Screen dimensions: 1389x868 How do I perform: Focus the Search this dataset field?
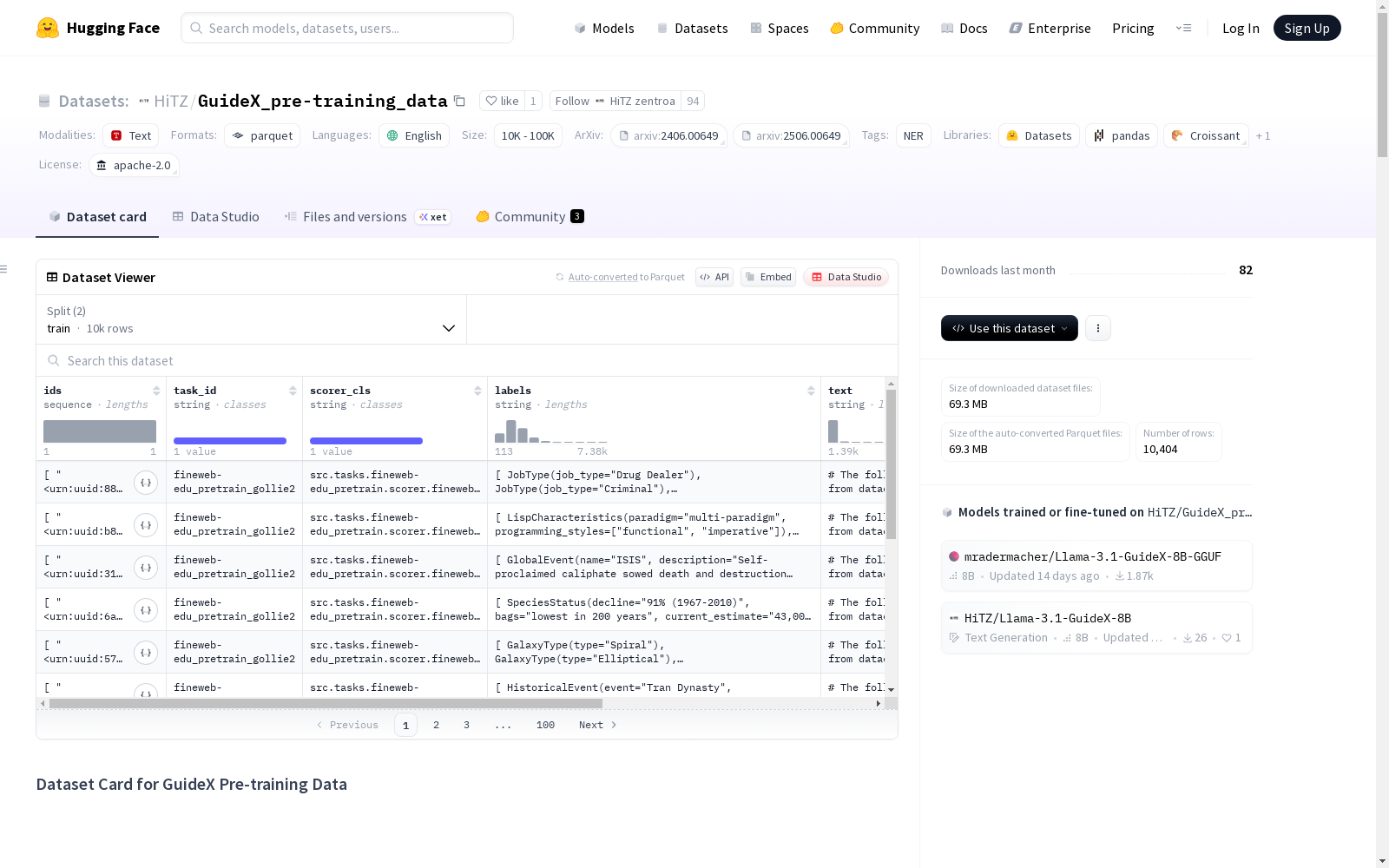coord(467,361)
